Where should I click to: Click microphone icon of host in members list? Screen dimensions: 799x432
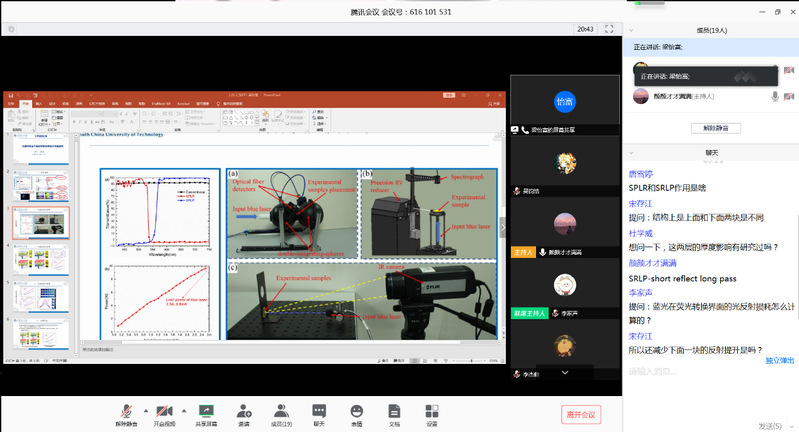pyautogui.click(x=775, y=96)
